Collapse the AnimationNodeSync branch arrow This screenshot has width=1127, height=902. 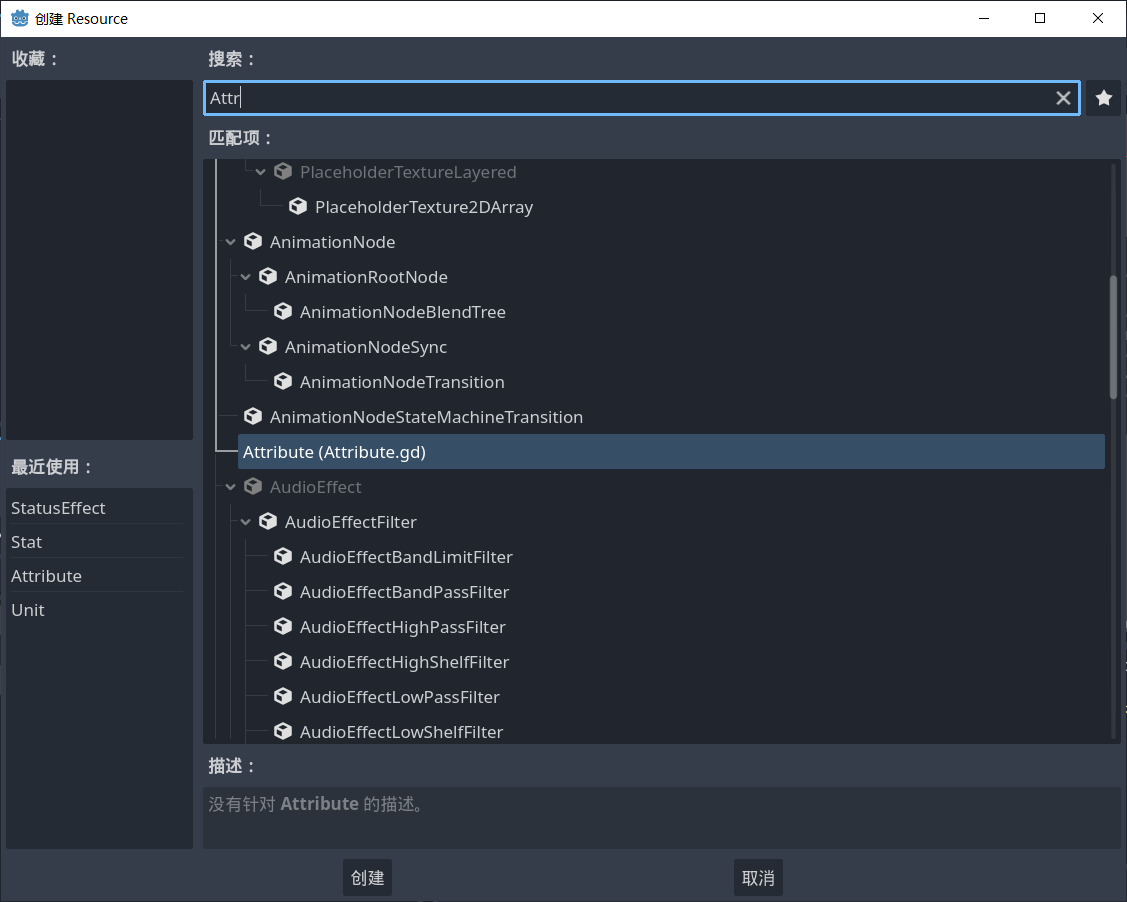246,347
